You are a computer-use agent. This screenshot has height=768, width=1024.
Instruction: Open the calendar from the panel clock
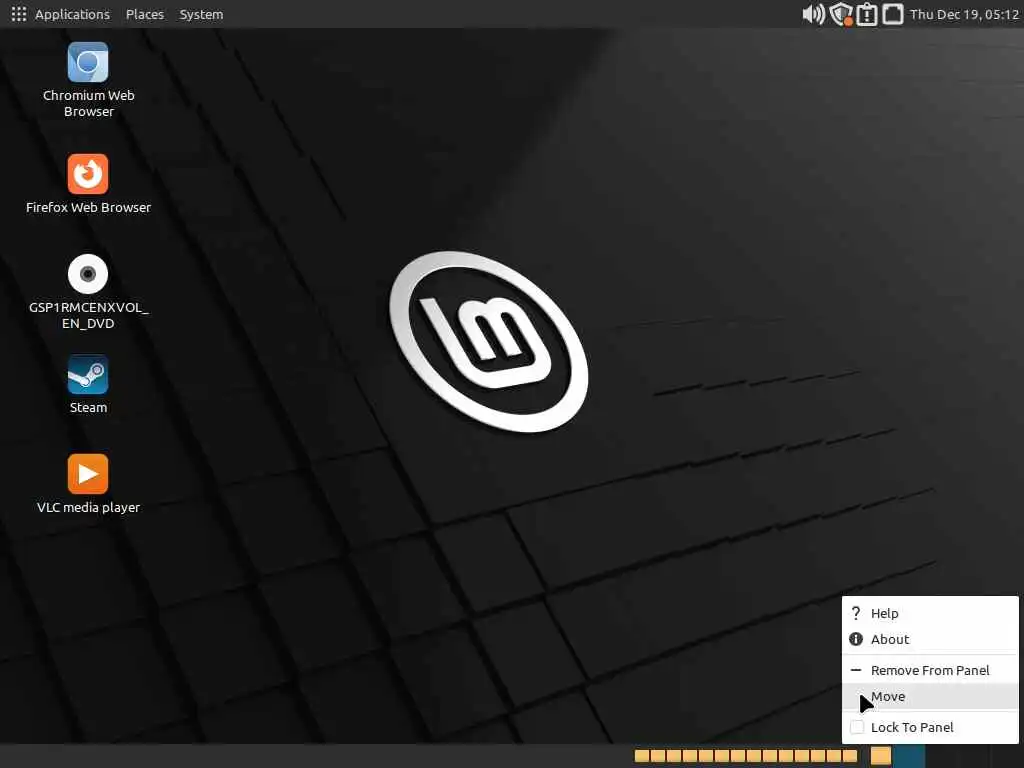tap(965, 14)
